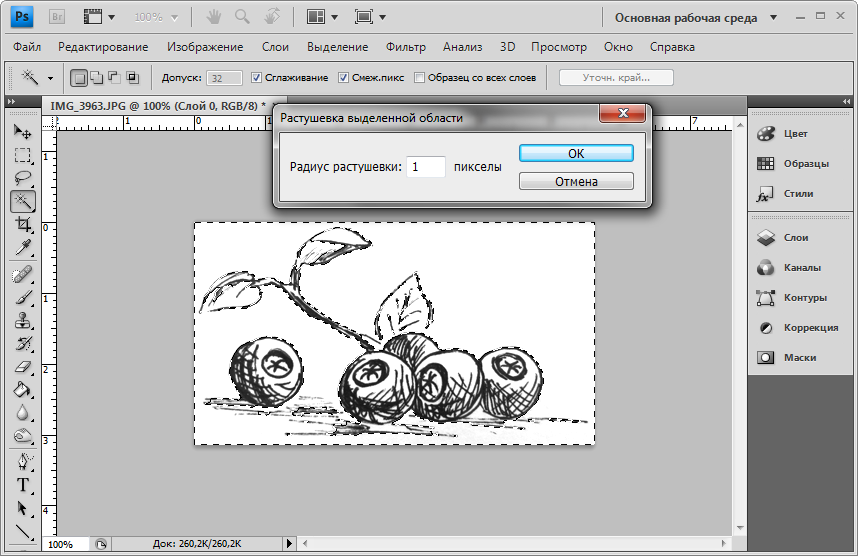Choose Add to selection mode button
The image size is (858, 556).
point(96,78)
